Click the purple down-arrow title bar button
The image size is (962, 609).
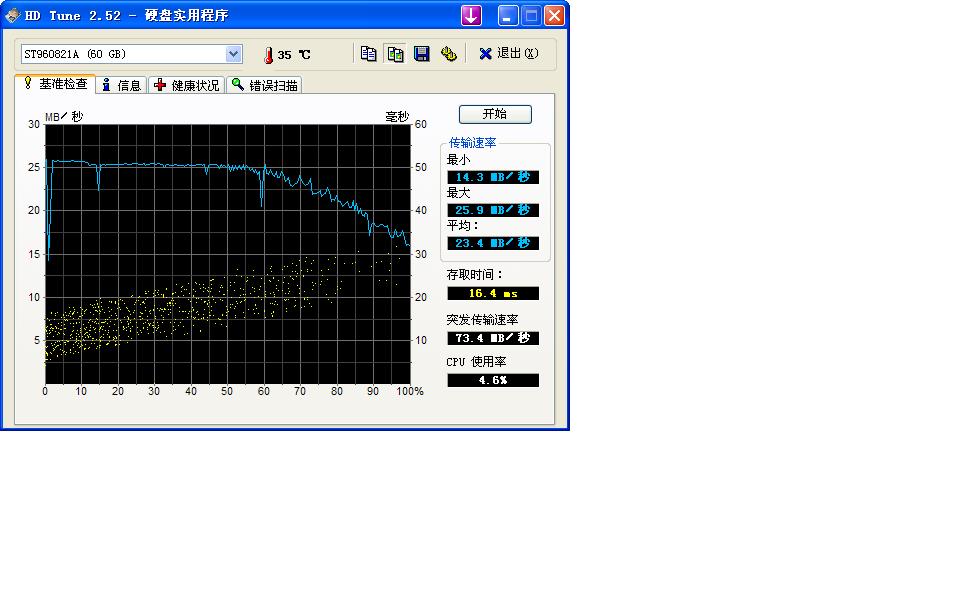click(x=471, y=16)
